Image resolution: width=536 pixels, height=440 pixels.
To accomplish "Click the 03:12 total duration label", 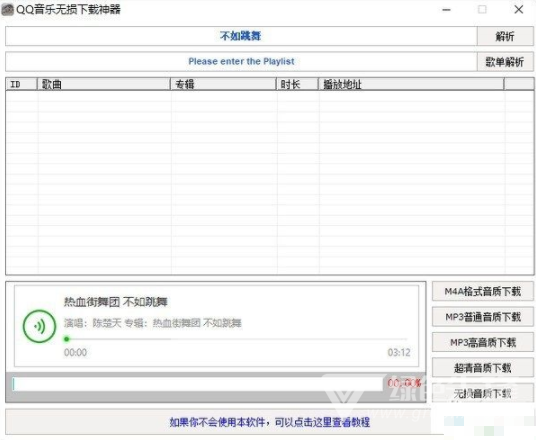I will [399, 352].
